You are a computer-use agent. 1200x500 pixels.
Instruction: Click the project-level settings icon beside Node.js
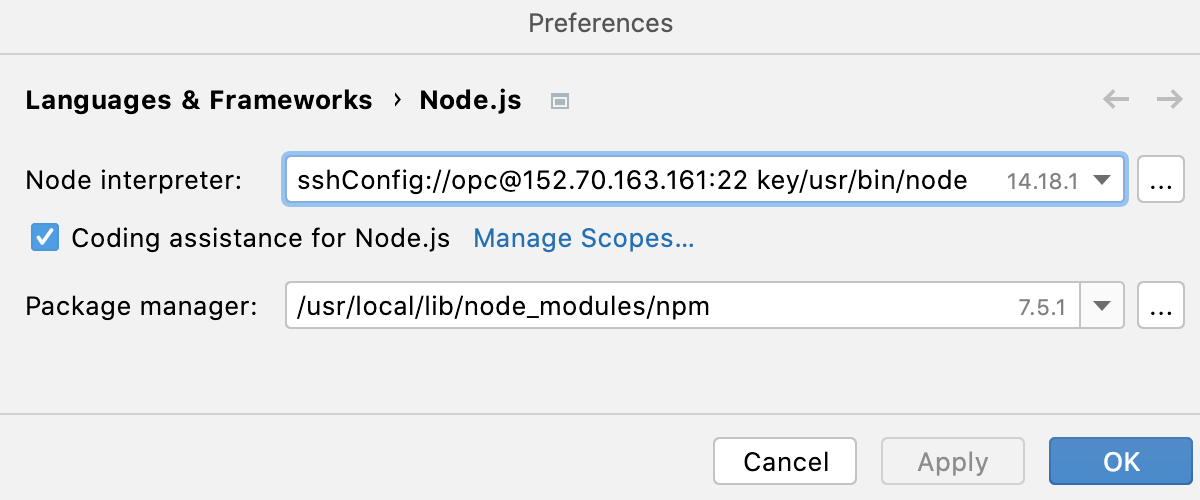(560, 101)
